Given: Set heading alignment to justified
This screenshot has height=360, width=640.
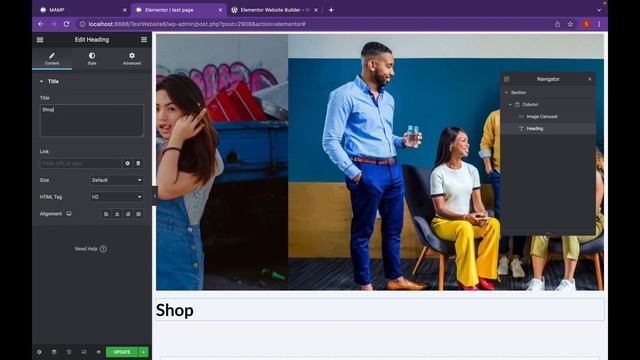Looking at the screenshot, I should coord(139,214).
